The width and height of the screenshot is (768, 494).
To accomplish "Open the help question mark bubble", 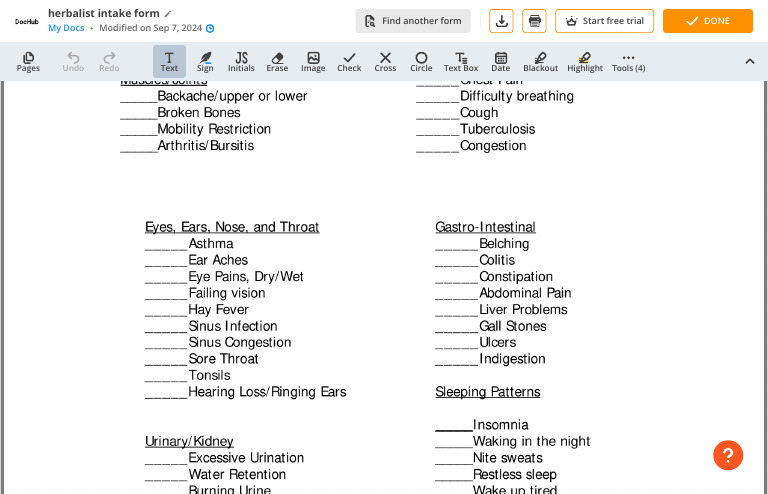I will [728, 455].
